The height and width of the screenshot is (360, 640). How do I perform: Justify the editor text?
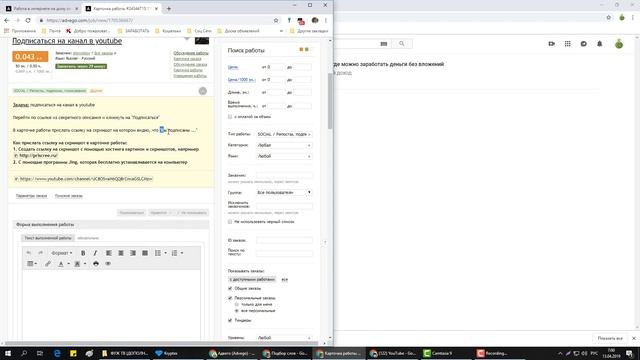(145, 253)
